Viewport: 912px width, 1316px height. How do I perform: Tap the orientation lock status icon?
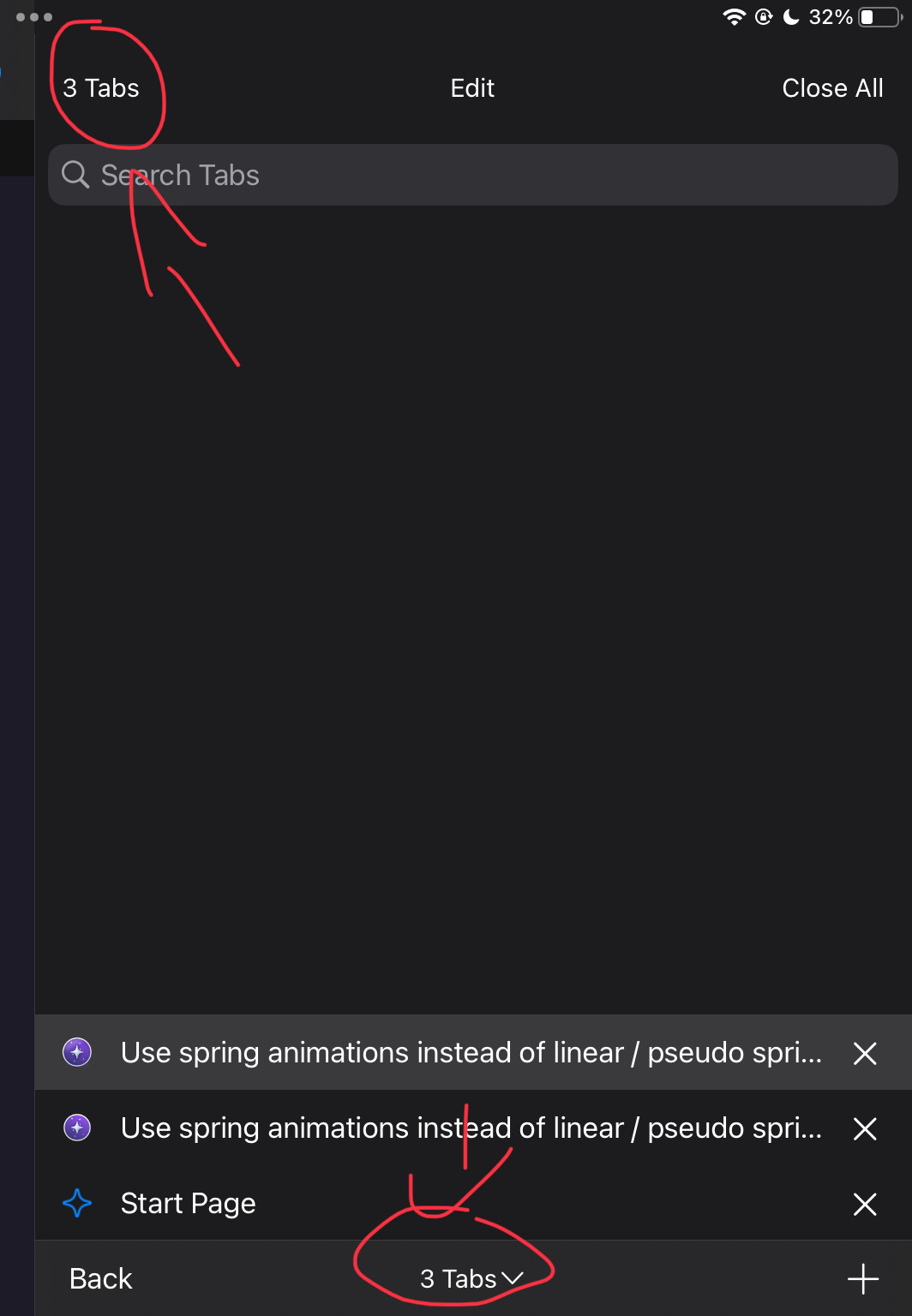(764, 17)
